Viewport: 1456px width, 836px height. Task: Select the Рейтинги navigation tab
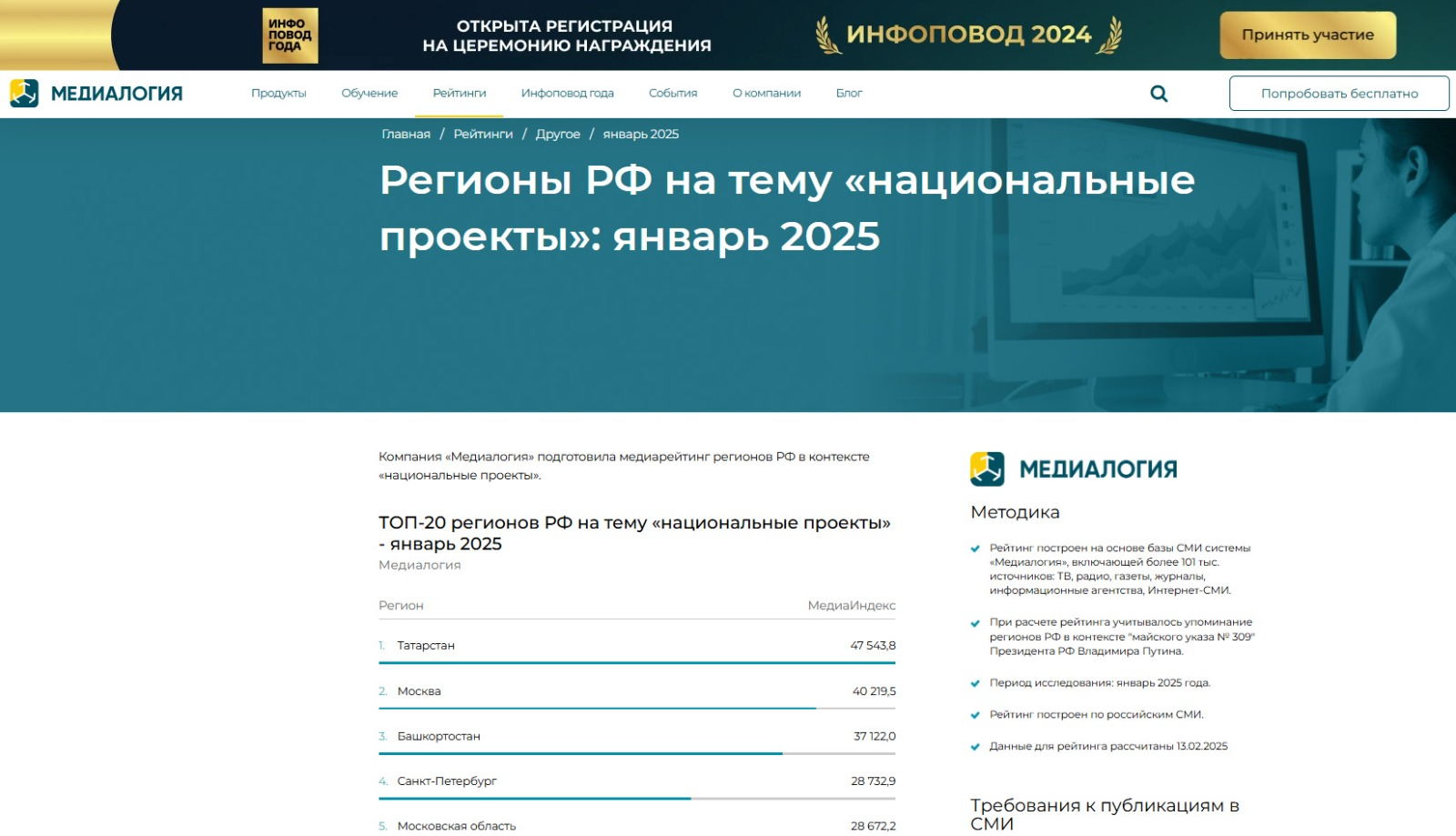(x=460, y=94)
